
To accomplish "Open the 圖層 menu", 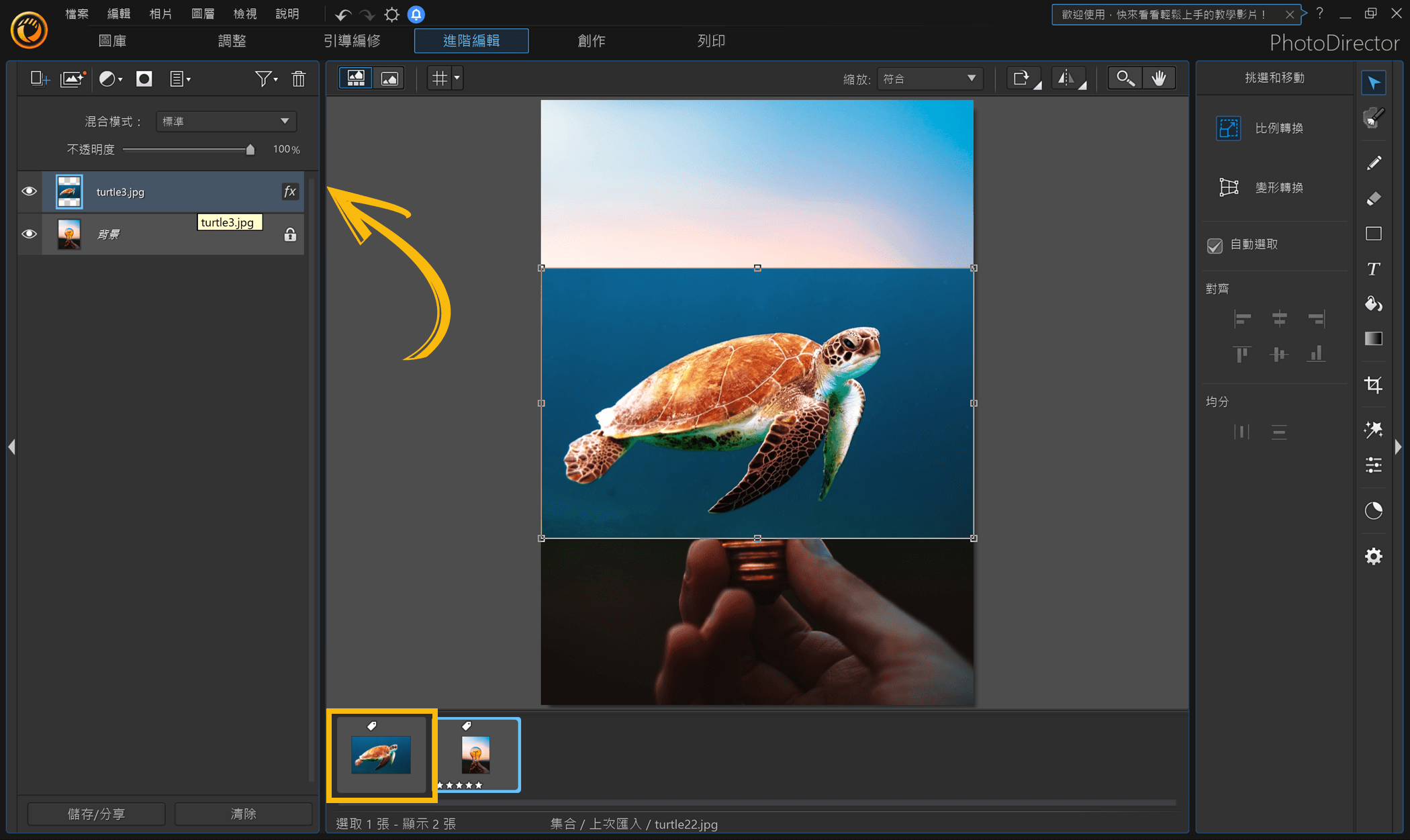I will click(203, 13).
